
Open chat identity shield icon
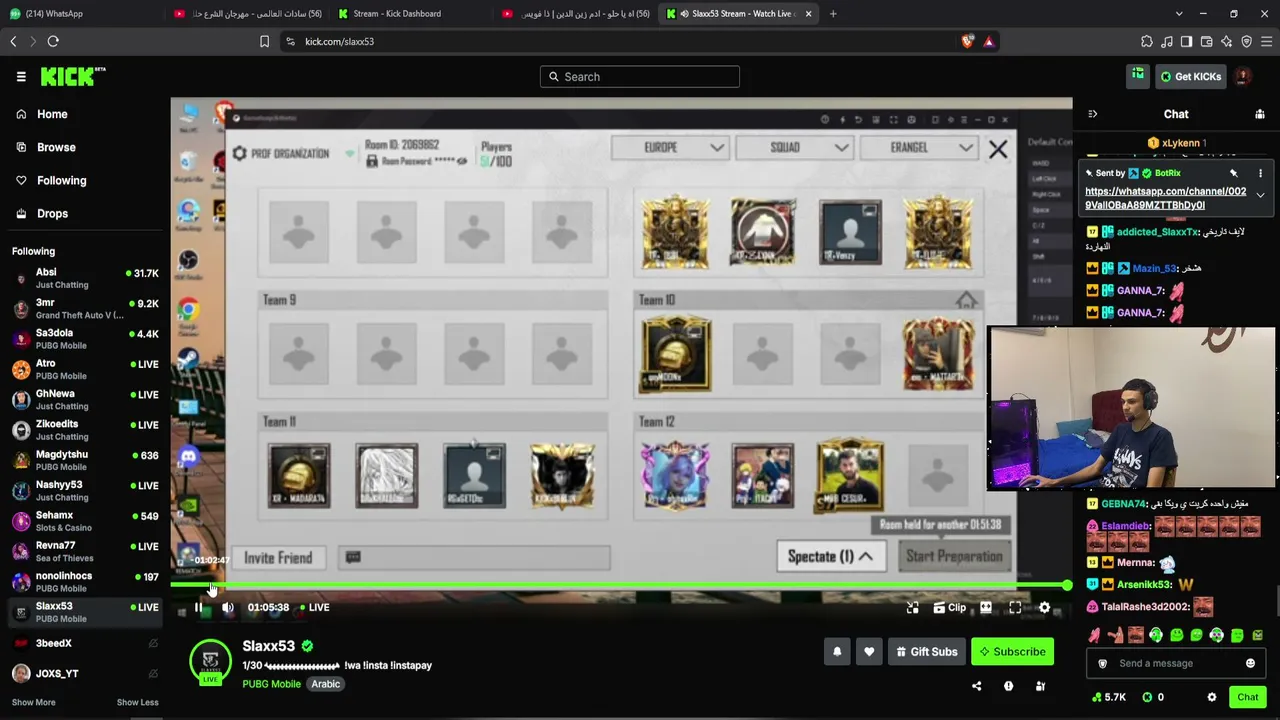pyautogui.click(x=1102, y=663)
